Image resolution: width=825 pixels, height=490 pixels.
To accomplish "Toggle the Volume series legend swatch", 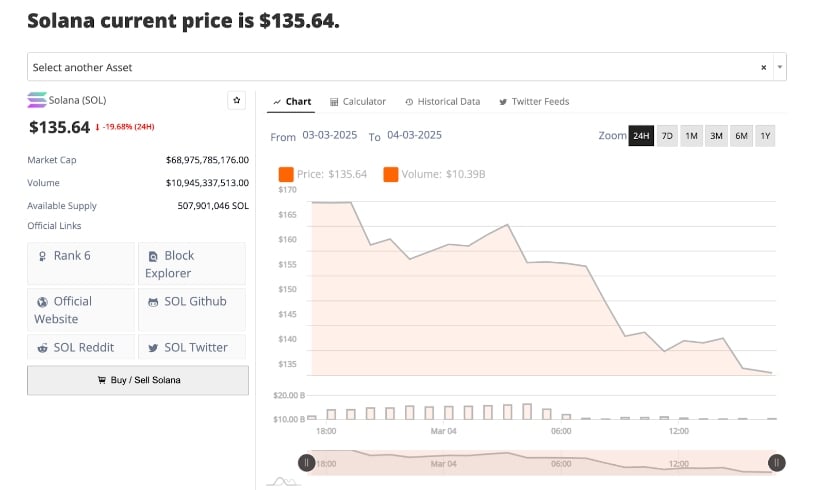I will pos(390,174).
